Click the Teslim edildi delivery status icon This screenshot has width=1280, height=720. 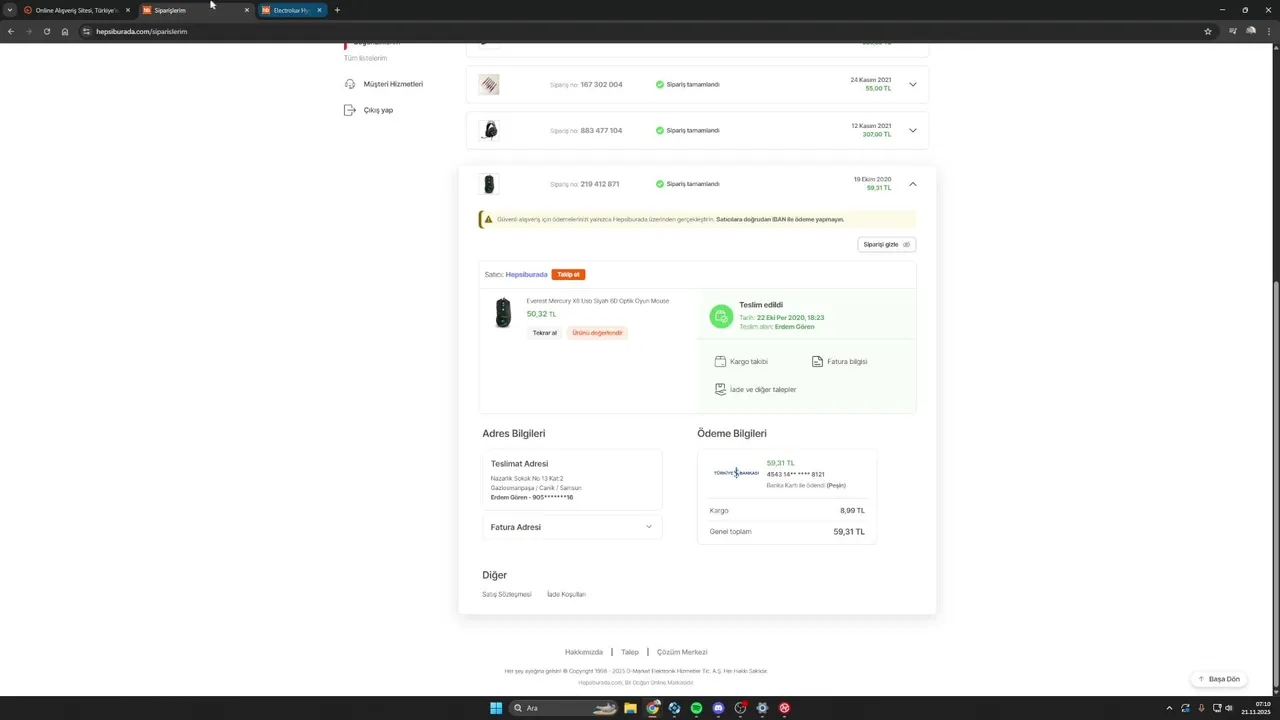(x=721, y=316)
